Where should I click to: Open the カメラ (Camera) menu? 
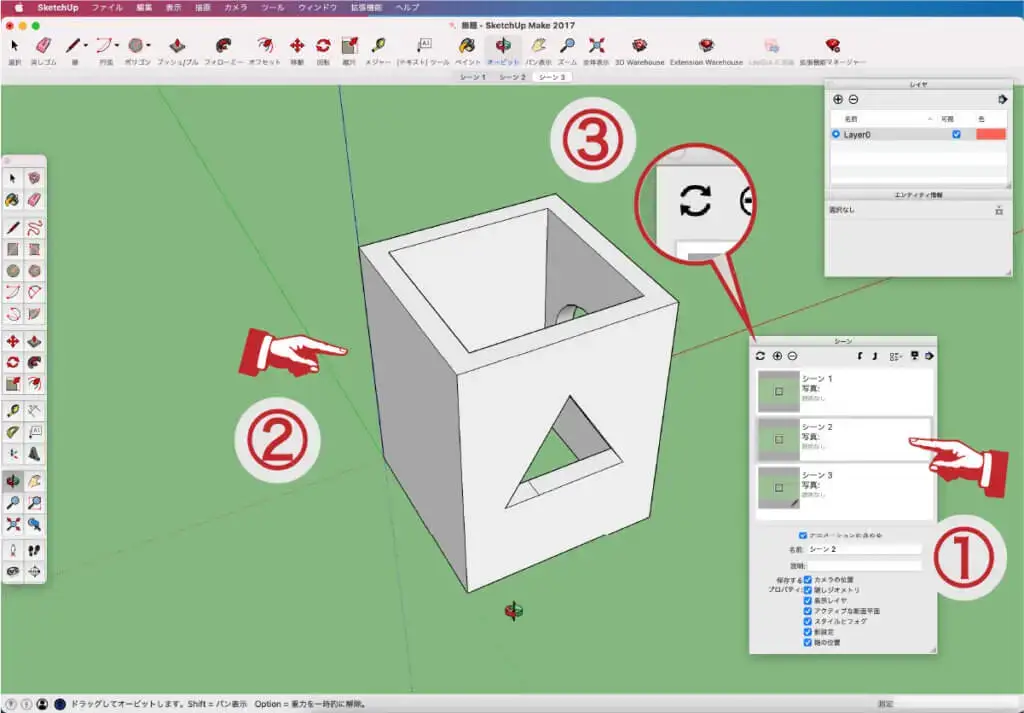[236, 7]
